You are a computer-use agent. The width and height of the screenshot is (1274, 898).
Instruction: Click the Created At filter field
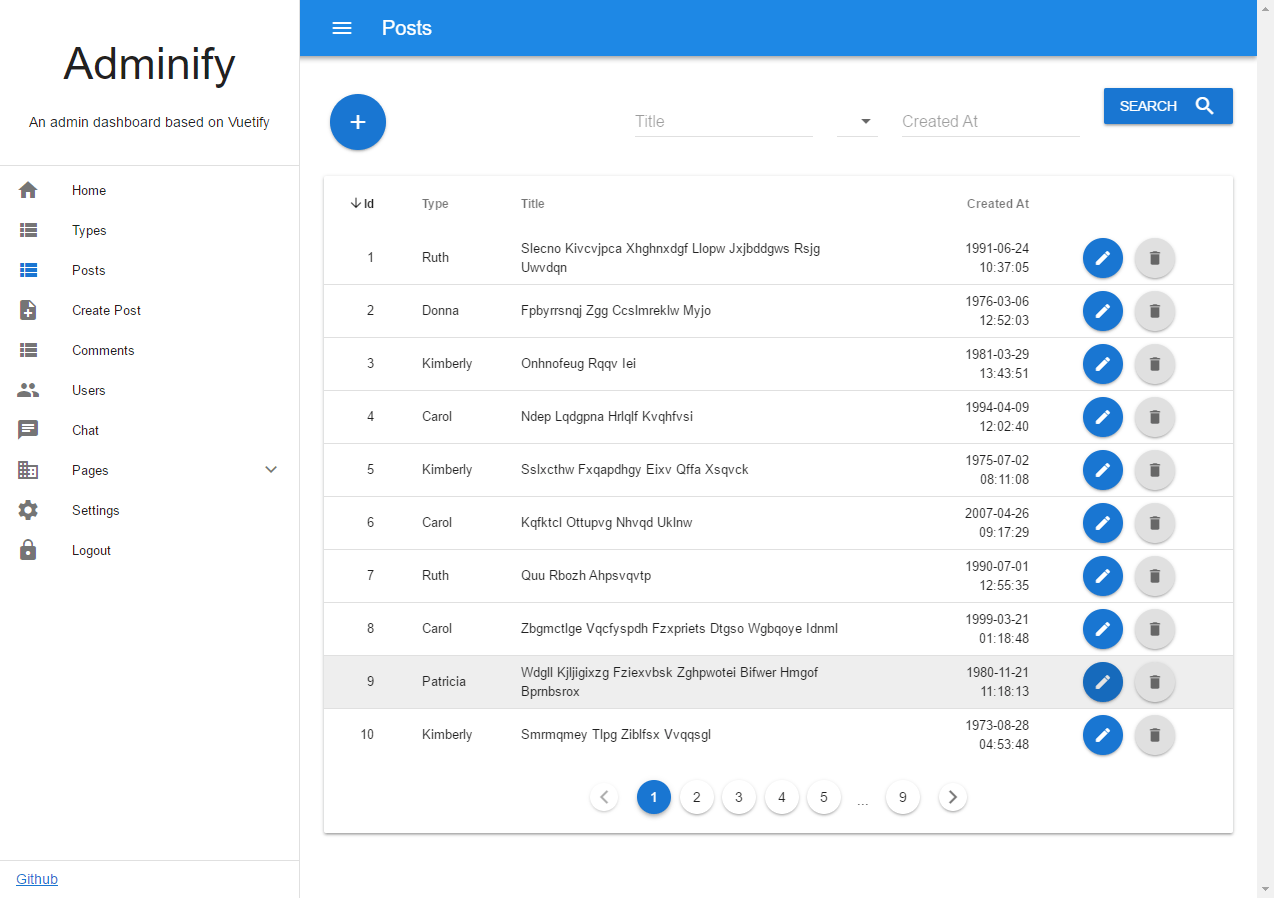[990, 121]
